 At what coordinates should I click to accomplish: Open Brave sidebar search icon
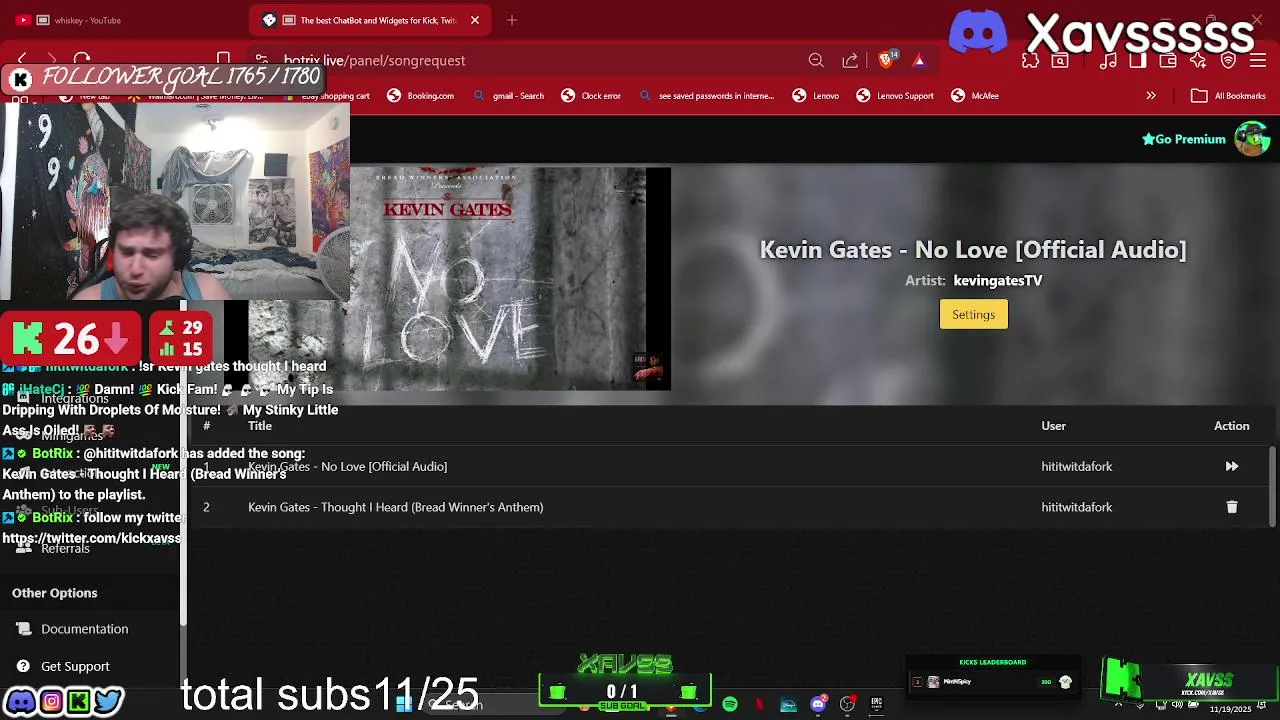coord(1060,60)
